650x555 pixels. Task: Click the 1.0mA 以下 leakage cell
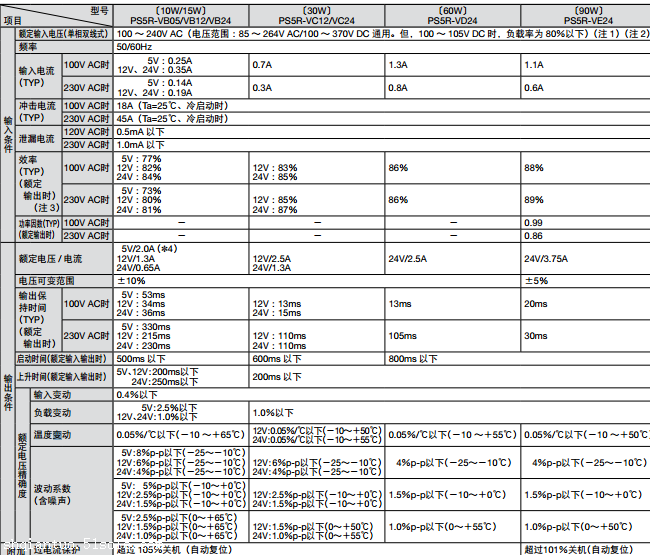(382, 145)
